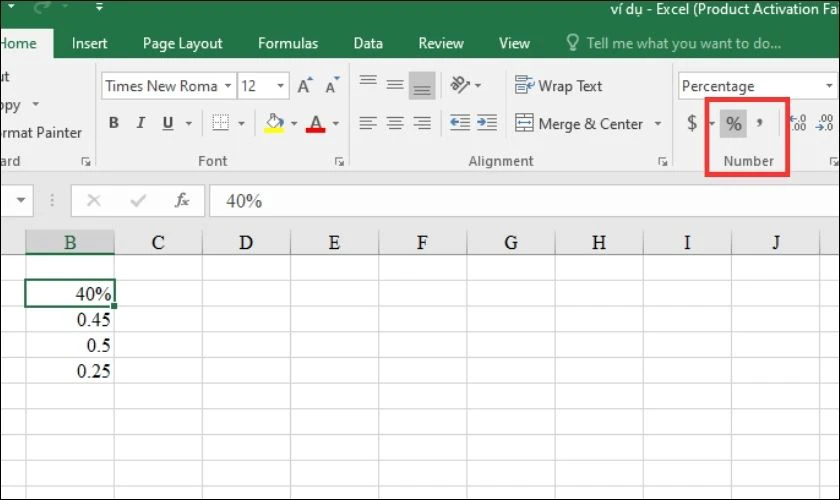Open the Page Layout tab
The width and height of the screenshot is (840, 500).
[x=182, y=43]
